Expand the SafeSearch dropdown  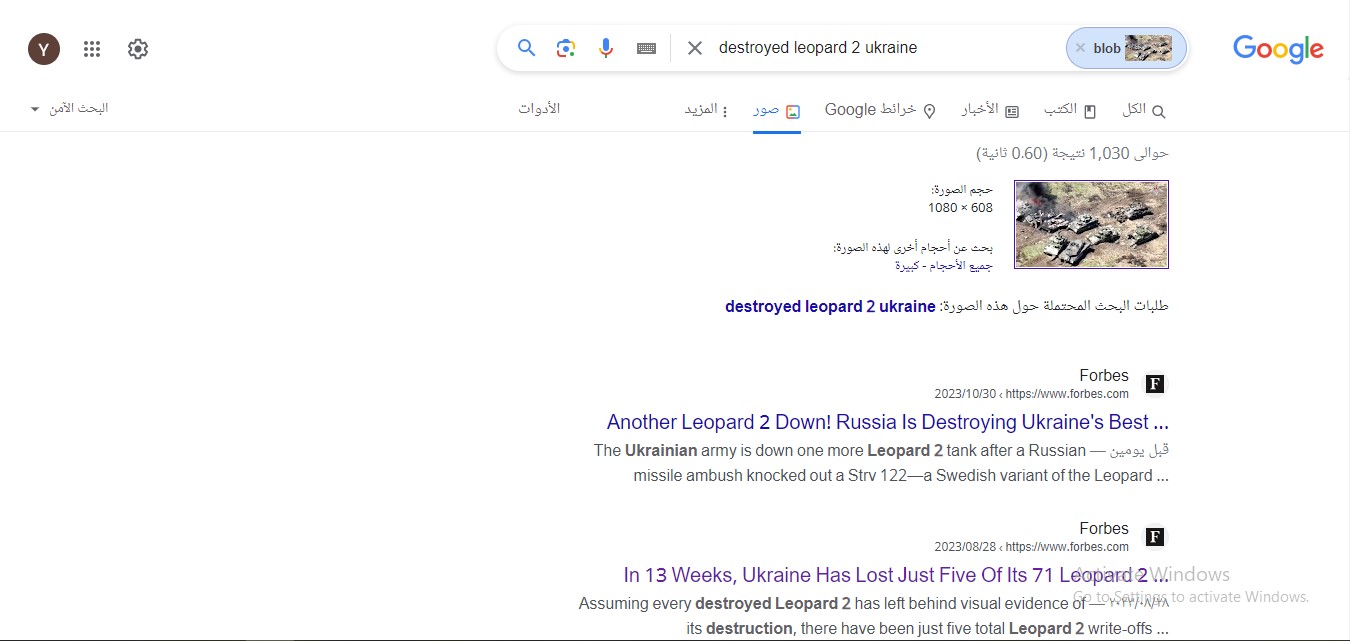coord(69,108)
